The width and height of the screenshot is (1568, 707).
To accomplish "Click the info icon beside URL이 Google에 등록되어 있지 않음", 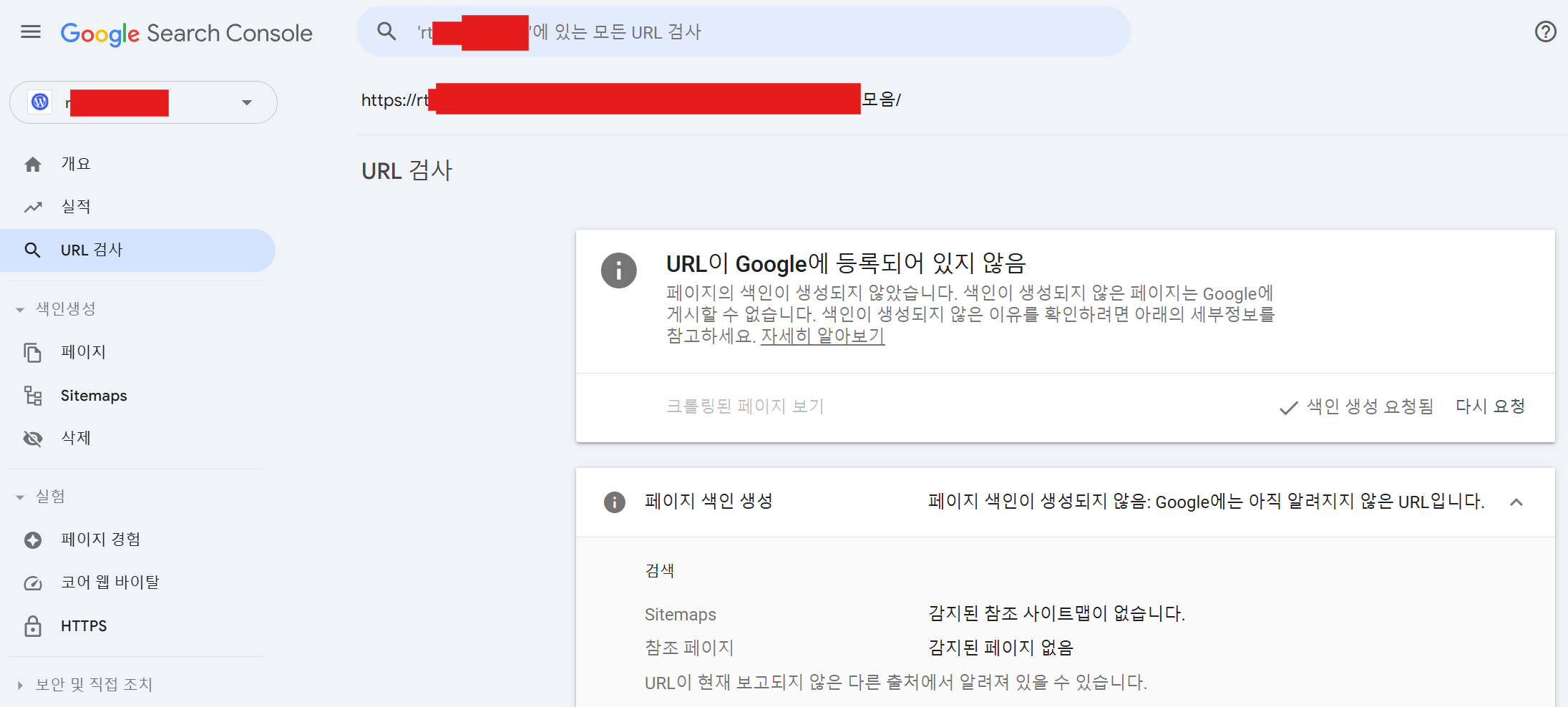I will (x=618, y=270).
